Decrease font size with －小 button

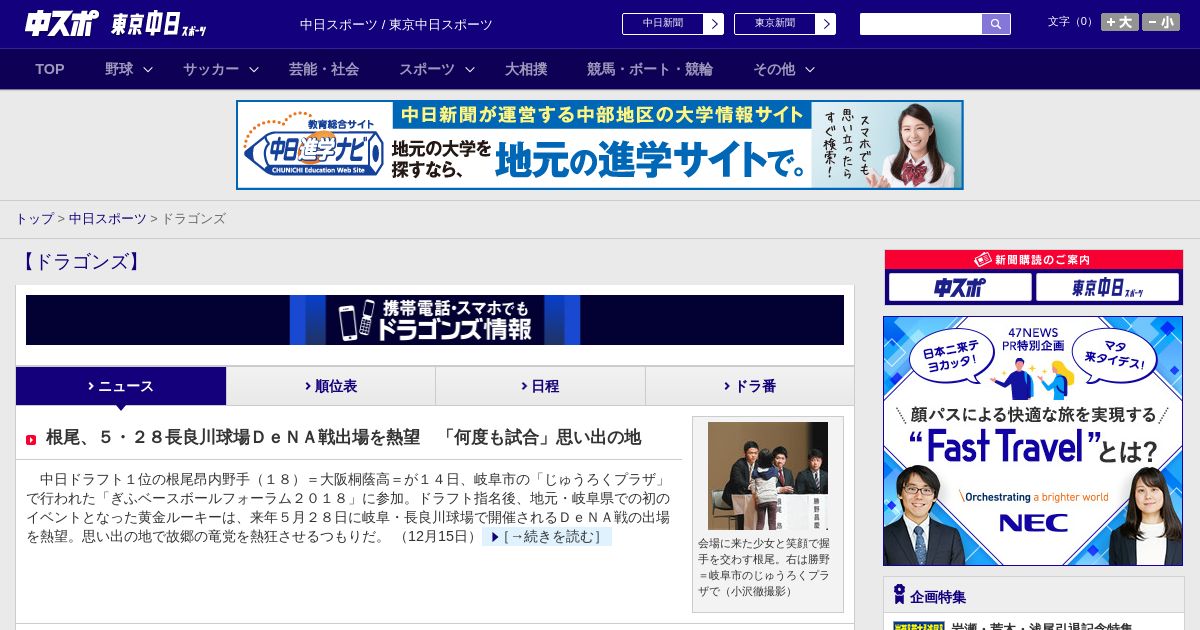click(x=1161, y=22)
